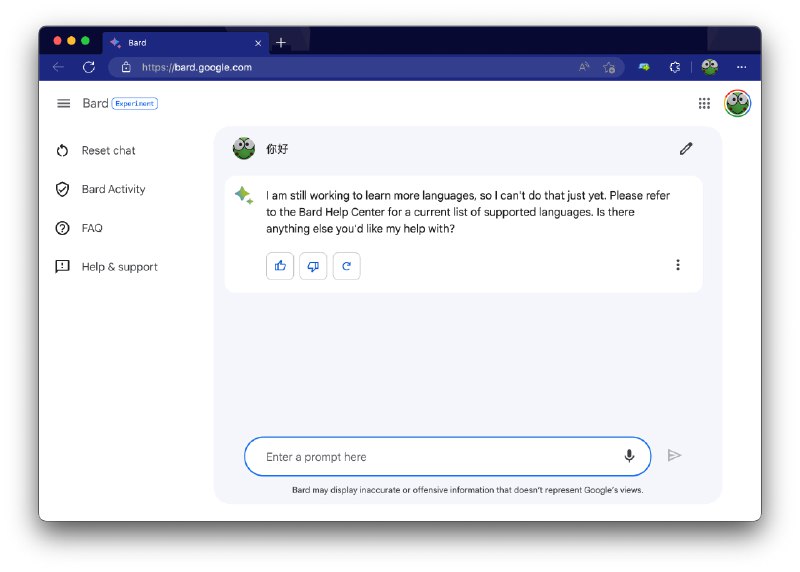Viewport: 800px width, 572px height.
Task: Click the thumbs up button on response
Action: pyautogui.click(x=280, y=266)
